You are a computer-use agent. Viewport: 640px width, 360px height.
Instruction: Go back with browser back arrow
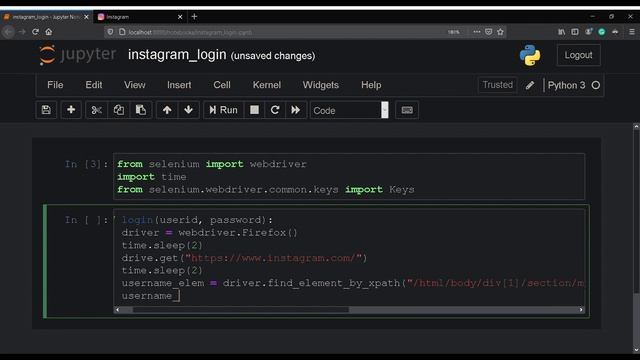click(x=9, y=32)
